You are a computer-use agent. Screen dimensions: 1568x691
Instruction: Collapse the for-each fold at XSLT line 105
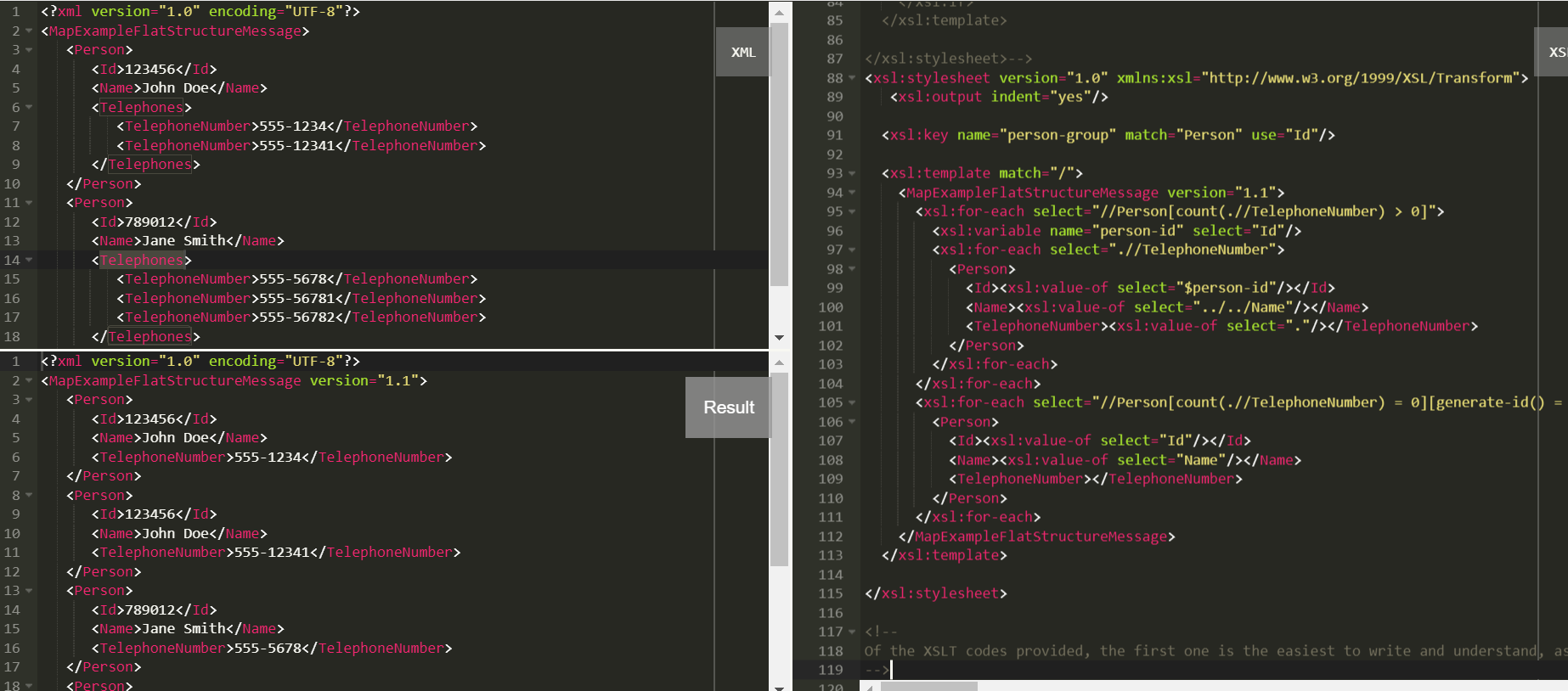tap(852, 402)
